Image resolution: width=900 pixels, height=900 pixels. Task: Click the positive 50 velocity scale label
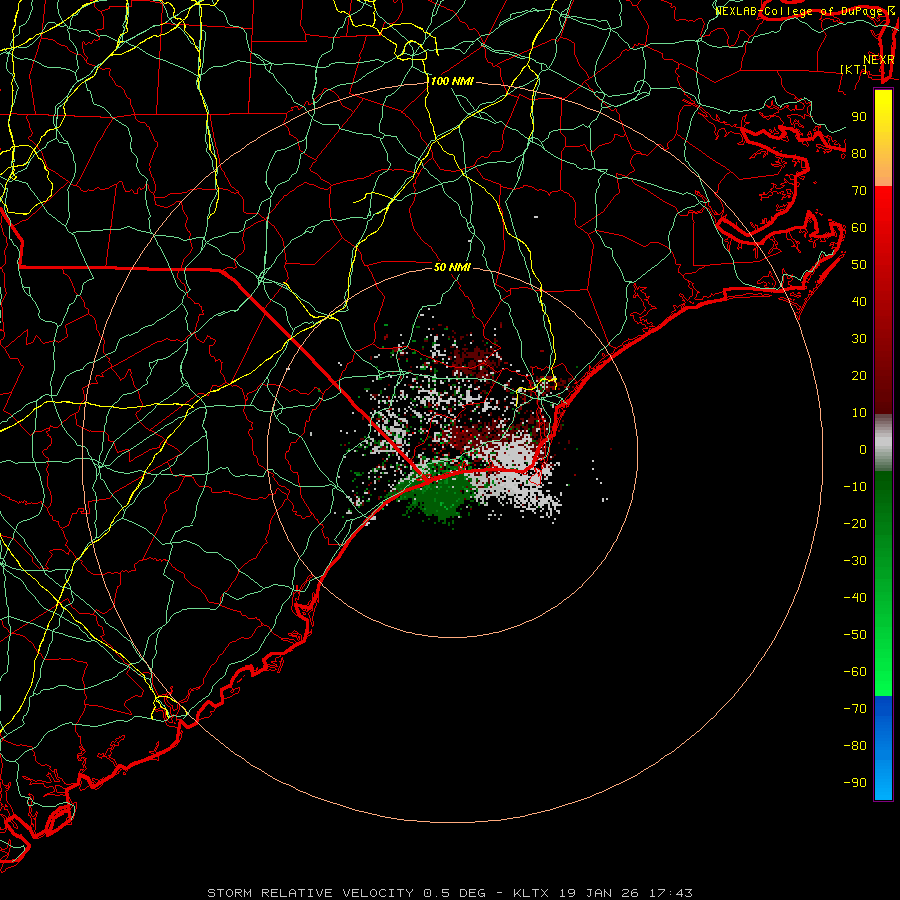point(859,265)
